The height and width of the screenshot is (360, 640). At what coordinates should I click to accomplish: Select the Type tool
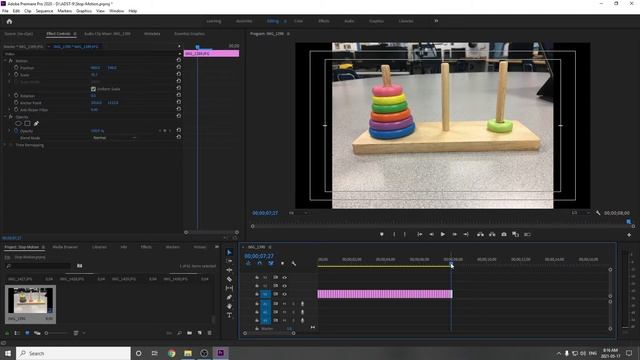tap(229, 315)
